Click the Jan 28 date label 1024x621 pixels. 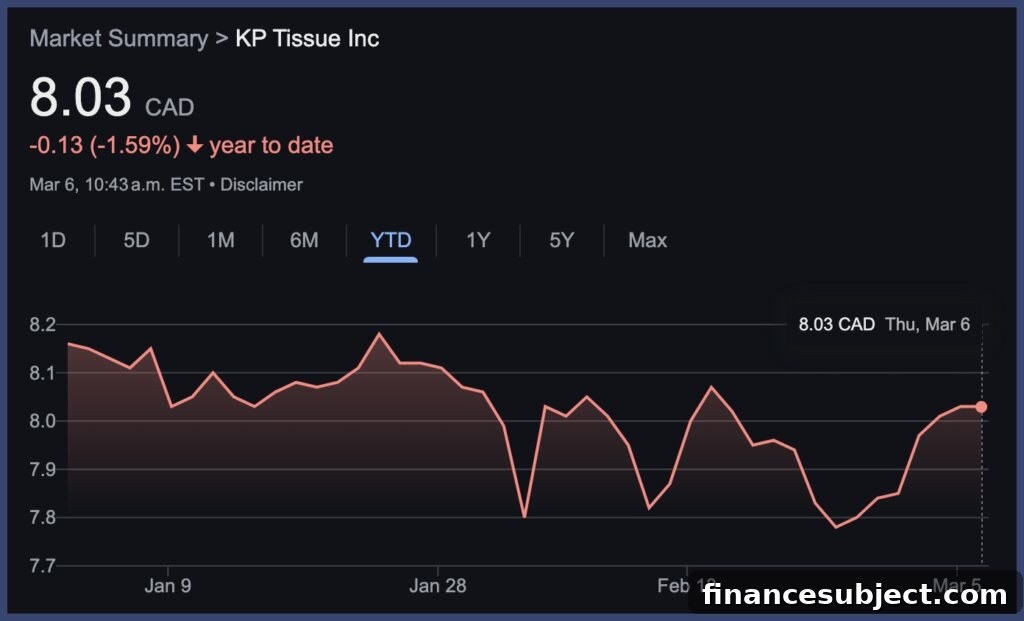438,586
